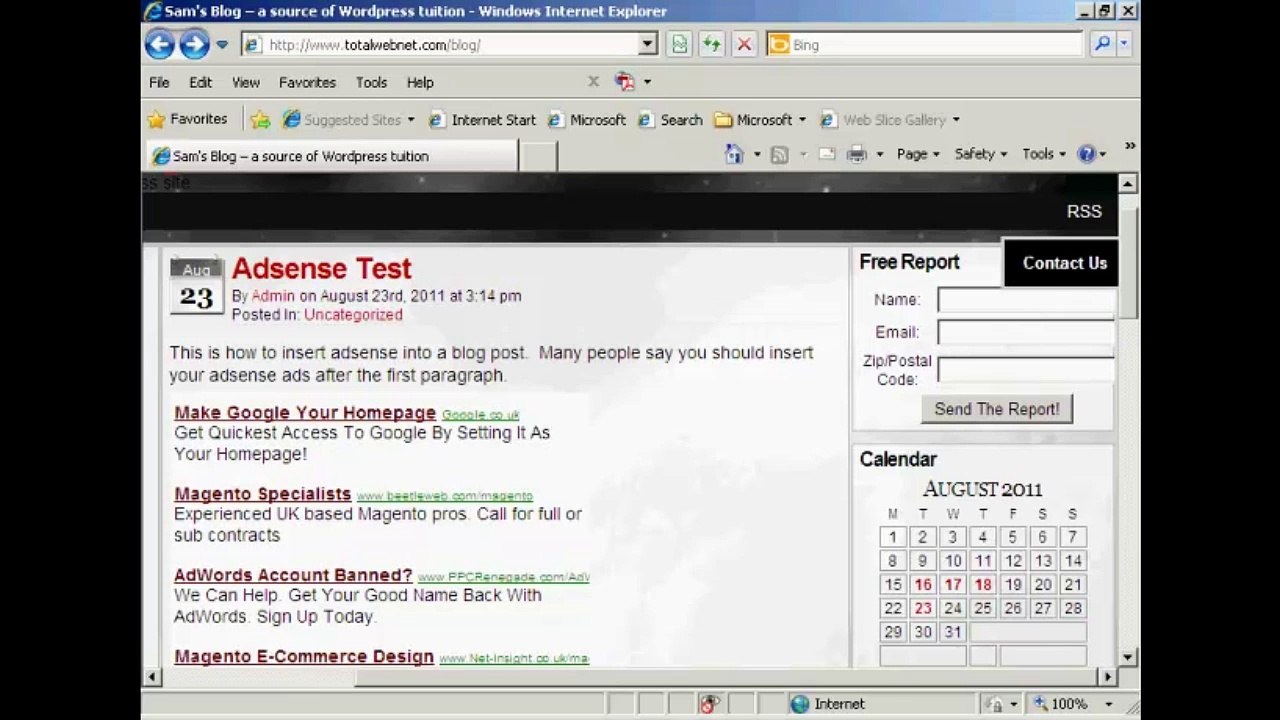Click the horizontal scrollbar right arrow

(x=1107, y=676)
